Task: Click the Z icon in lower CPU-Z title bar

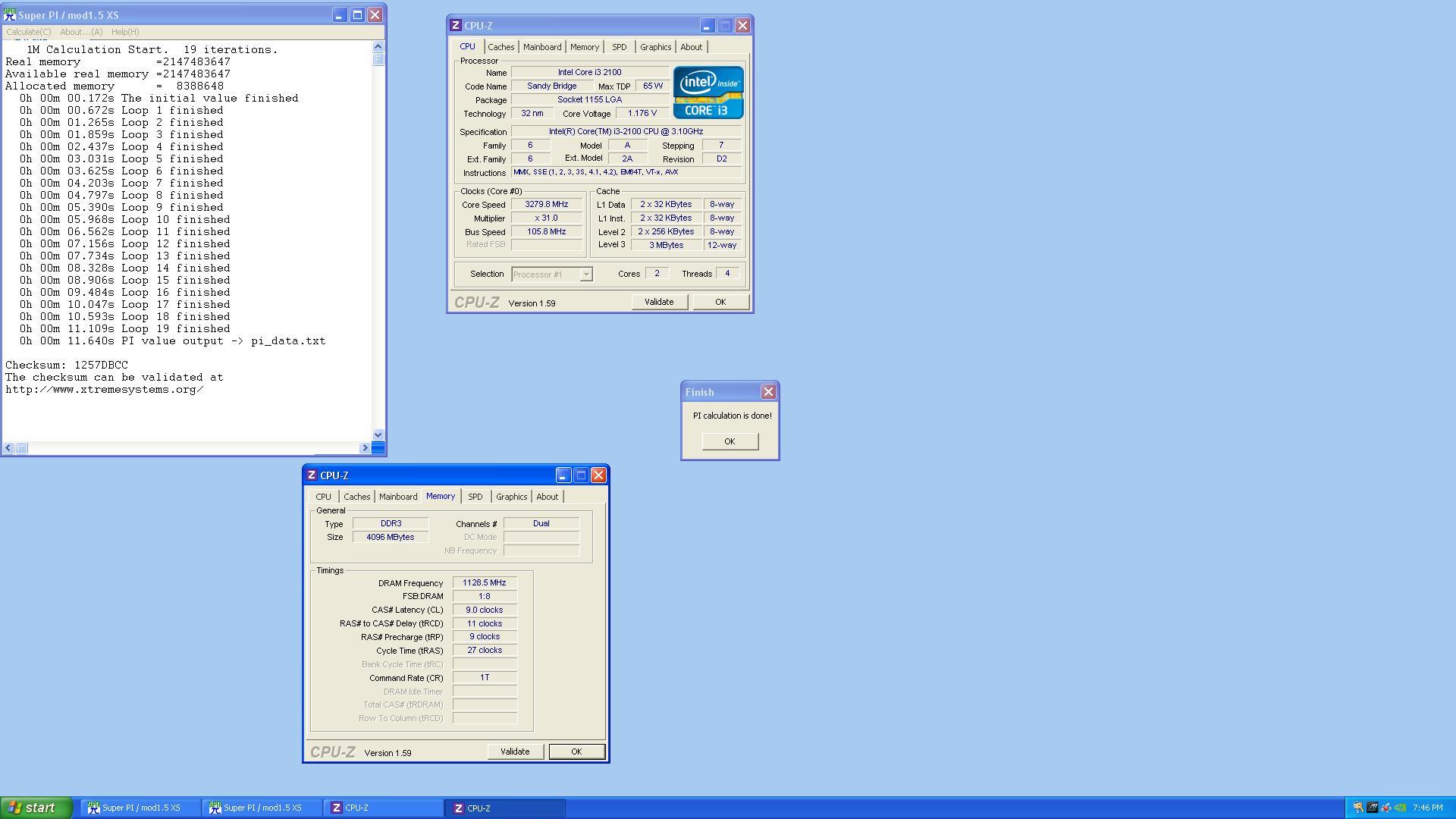Action: (312, 475)
